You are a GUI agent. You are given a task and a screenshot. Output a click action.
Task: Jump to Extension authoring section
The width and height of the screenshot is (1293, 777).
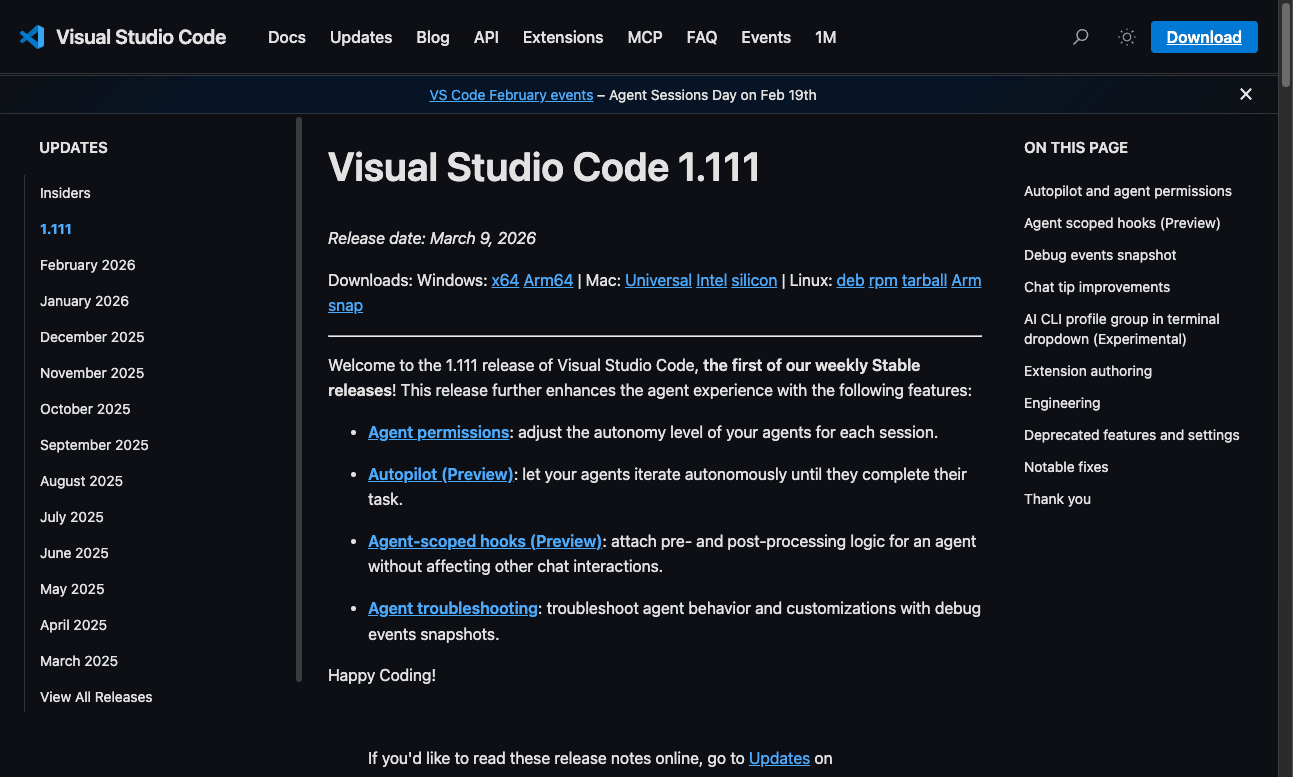tap(1088, 371)
